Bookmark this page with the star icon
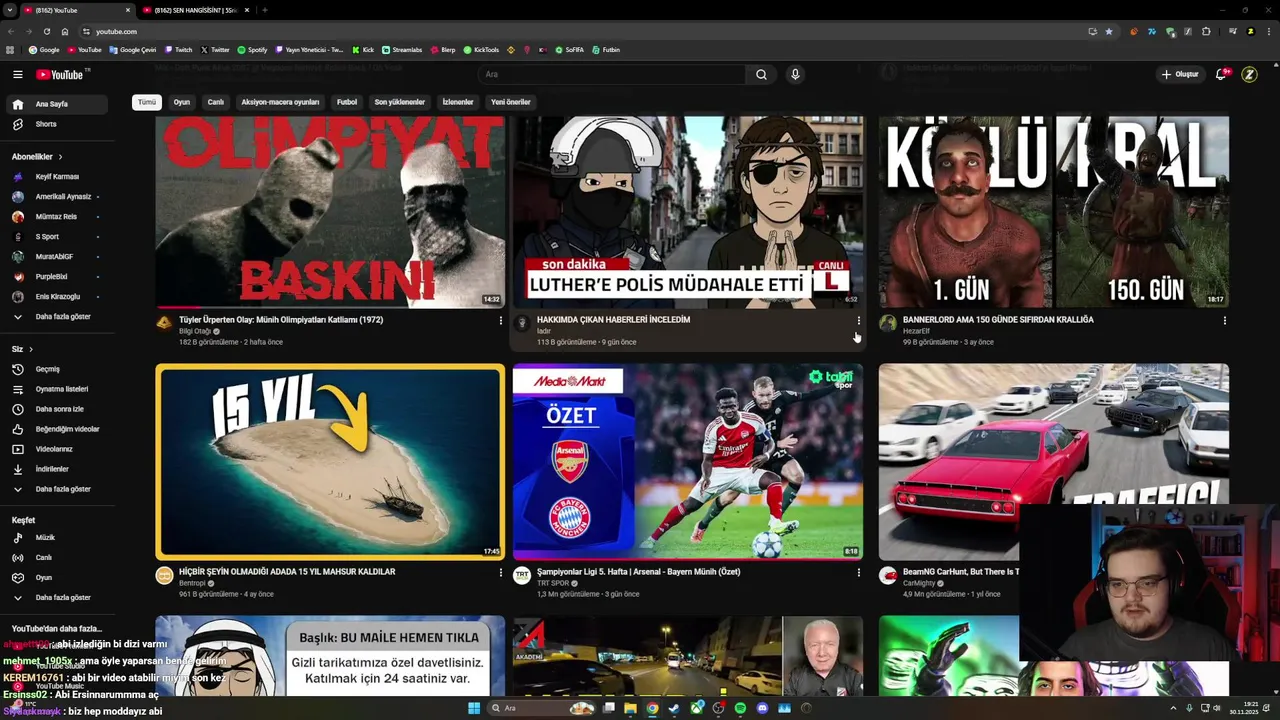This screenshot has height=720, width=1280. 1108,31
